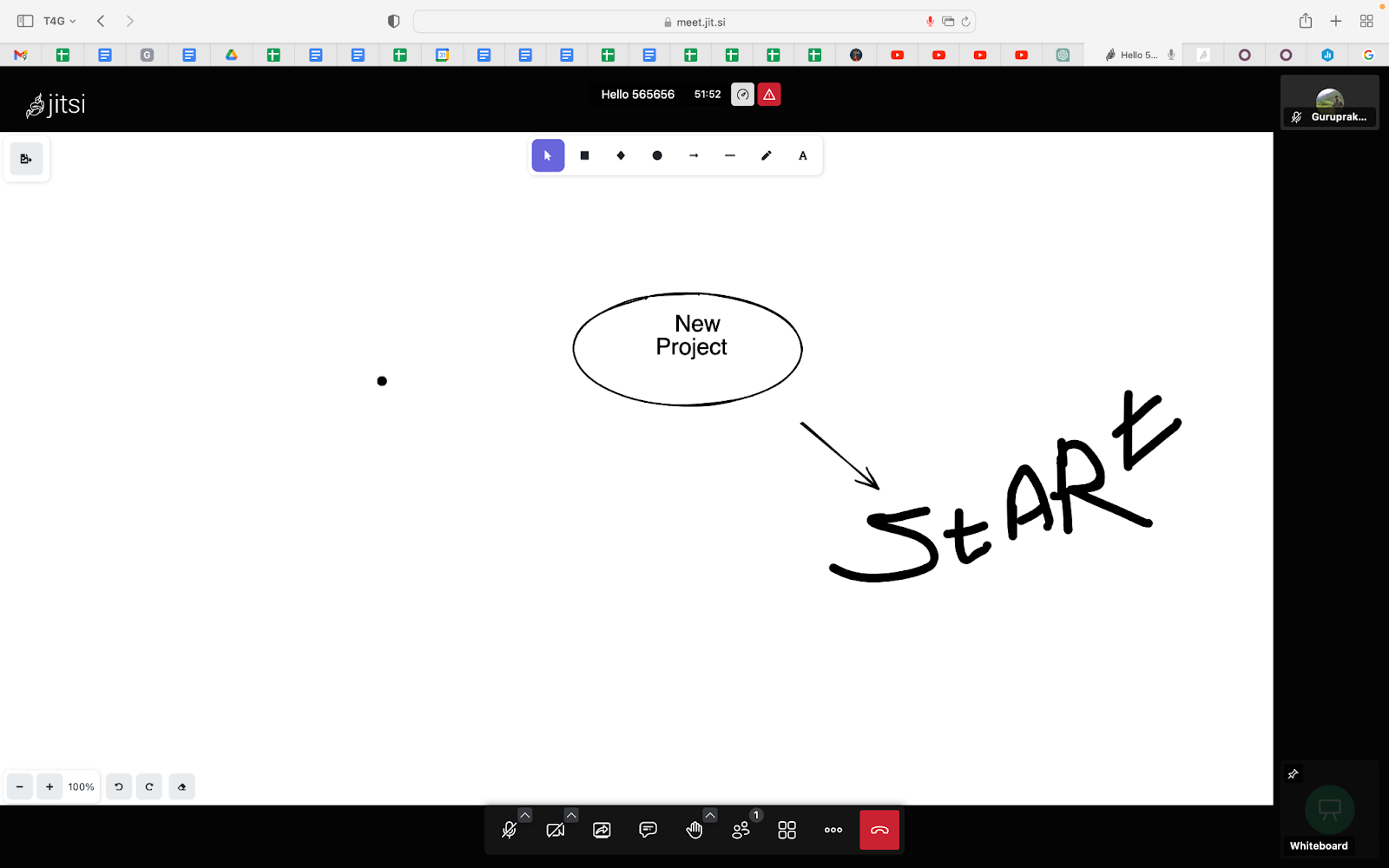Viewport: 1389px width, 868px height.
Task: Unpin the Whiteboard tile pin icon
Action: click(x=1293, y=773)
